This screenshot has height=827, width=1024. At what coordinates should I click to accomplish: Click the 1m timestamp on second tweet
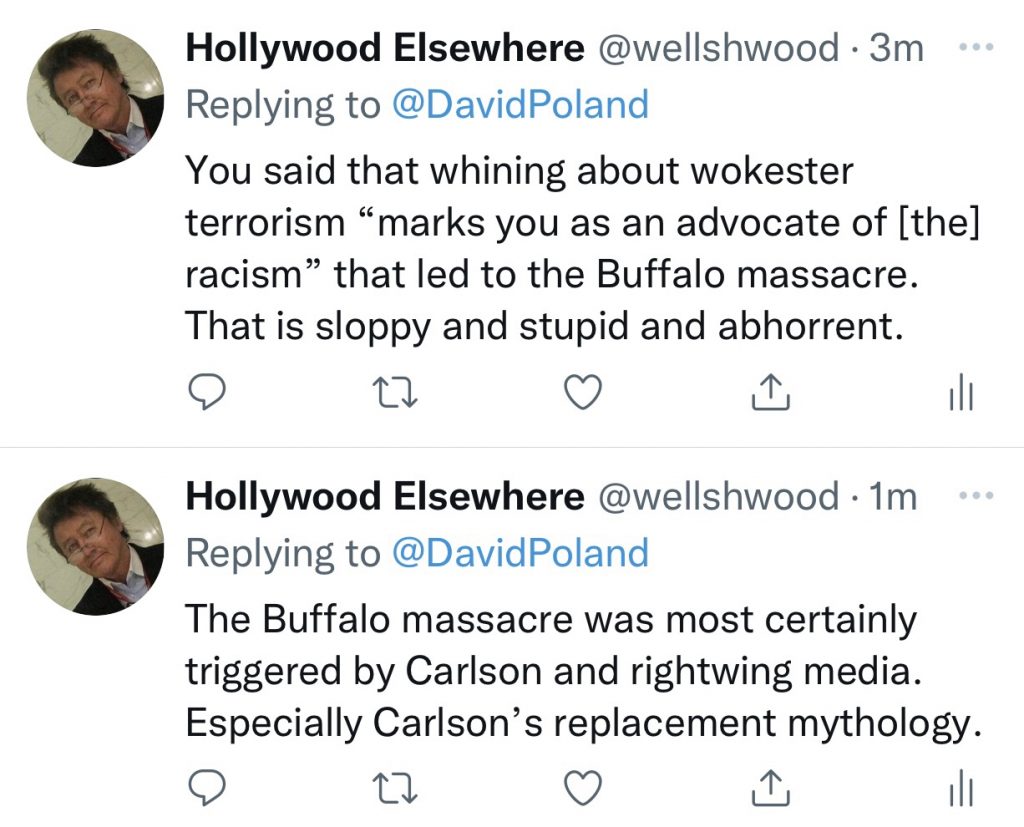(893, 496)
